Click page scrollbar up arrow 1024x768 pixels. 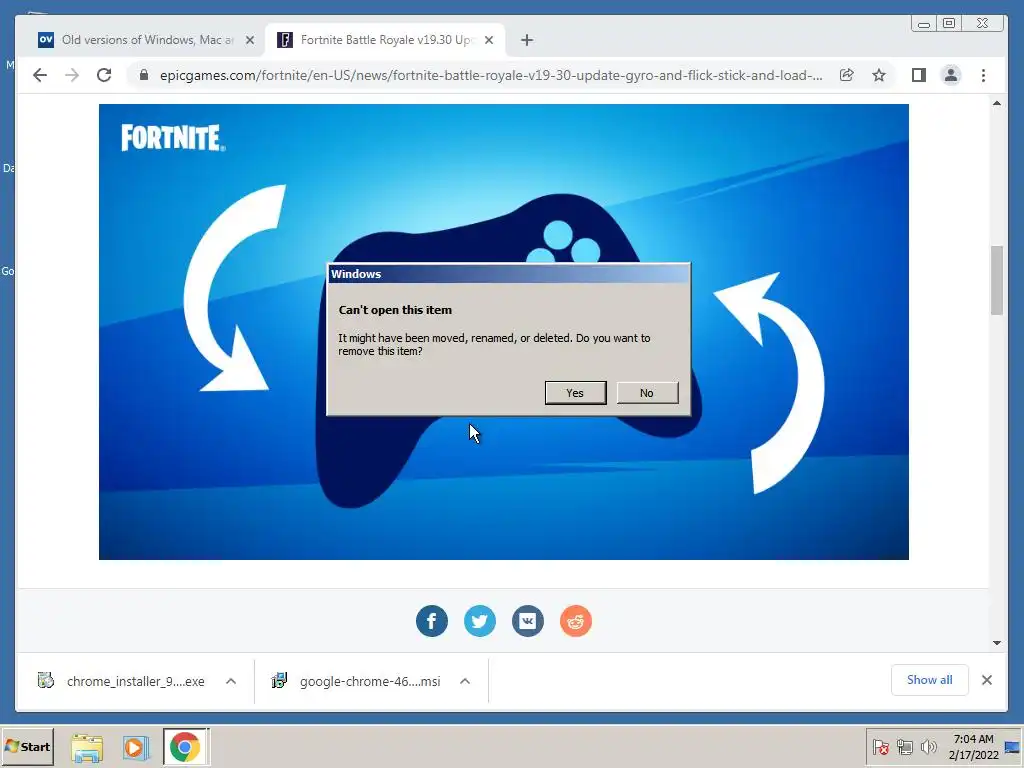[x=997, y=103]
